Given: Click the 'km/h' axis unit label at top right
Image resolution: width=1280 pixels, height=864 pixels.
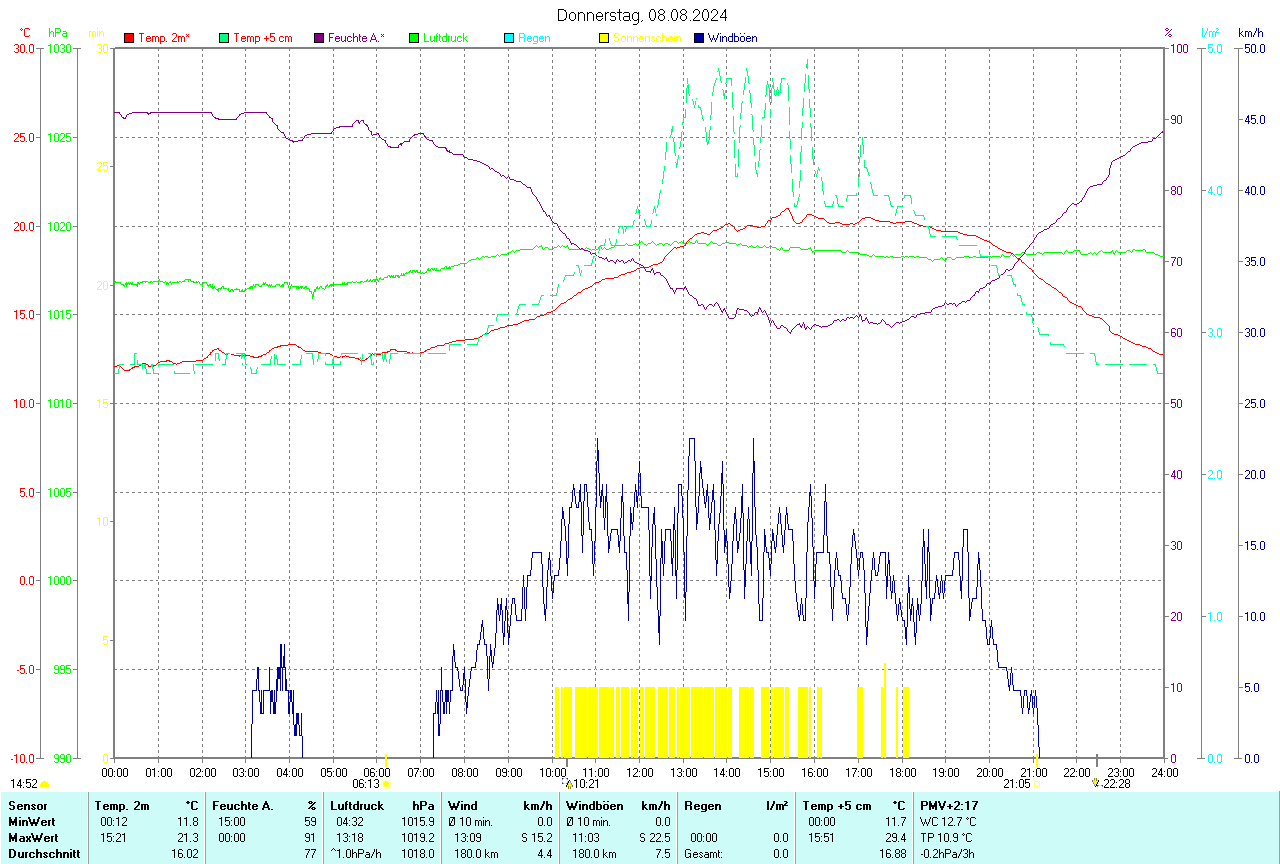Looking at the screenshot, I should pos(1250,33).
